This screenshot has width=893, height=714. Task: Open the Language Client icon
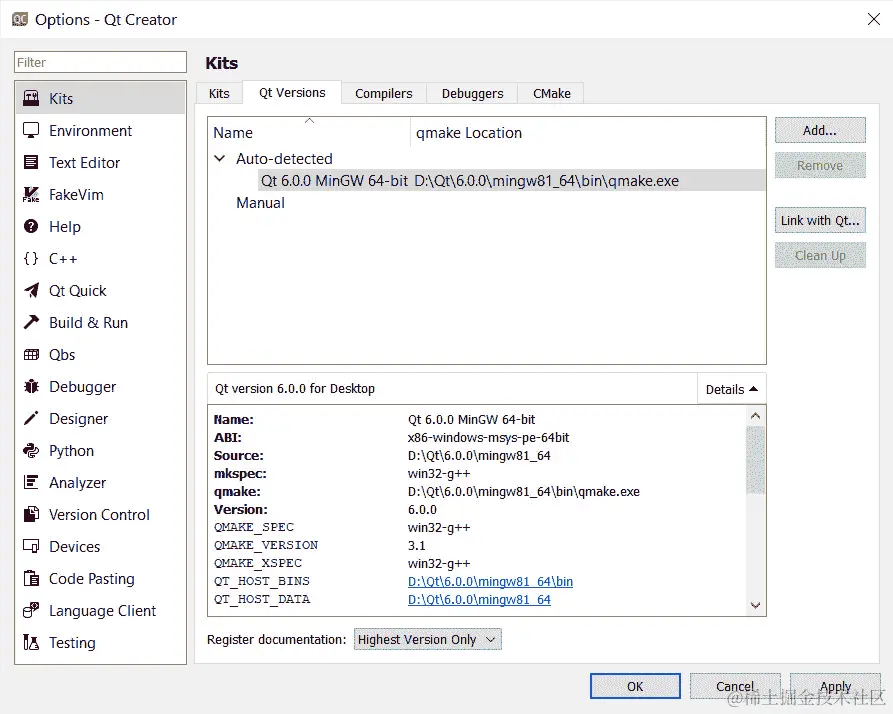click(31, 610)
